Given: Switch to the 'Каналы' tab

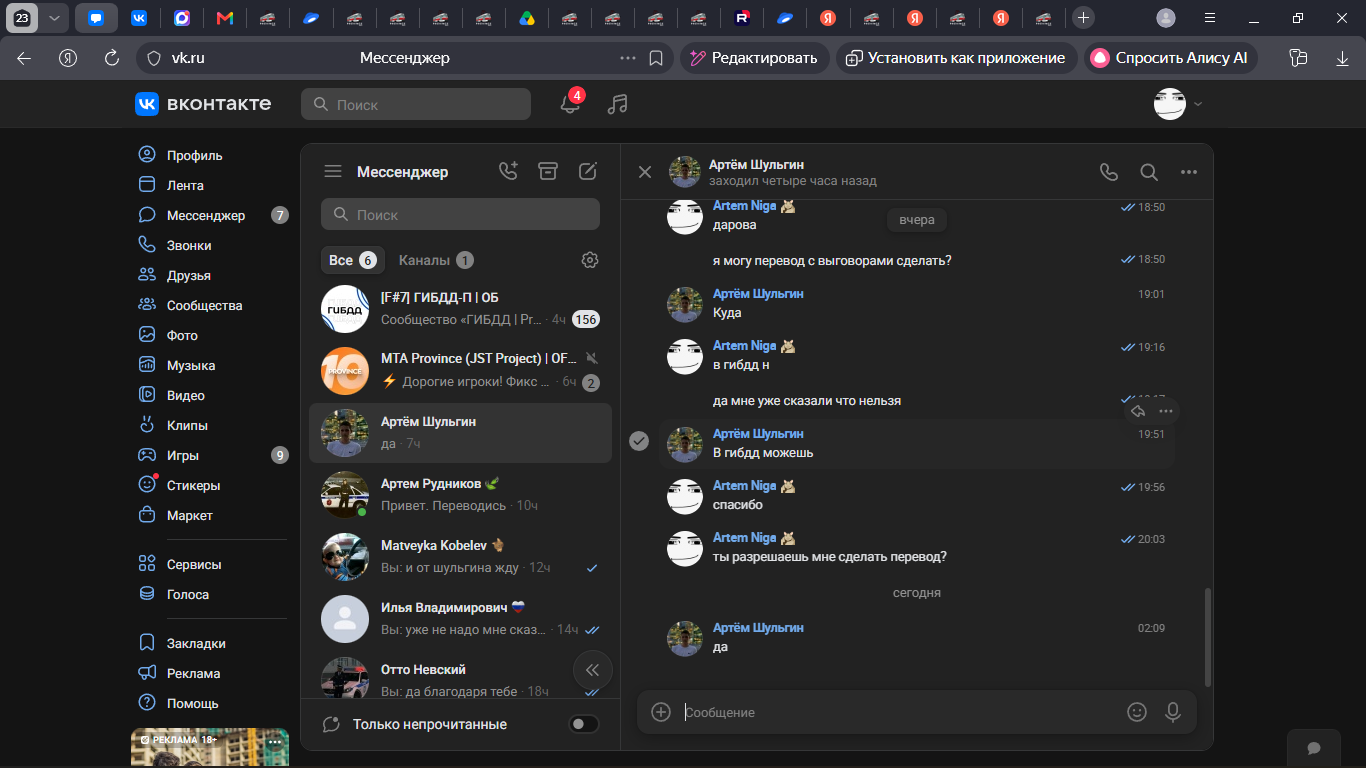Looking at the screenshot, I should tap(436, 260).
